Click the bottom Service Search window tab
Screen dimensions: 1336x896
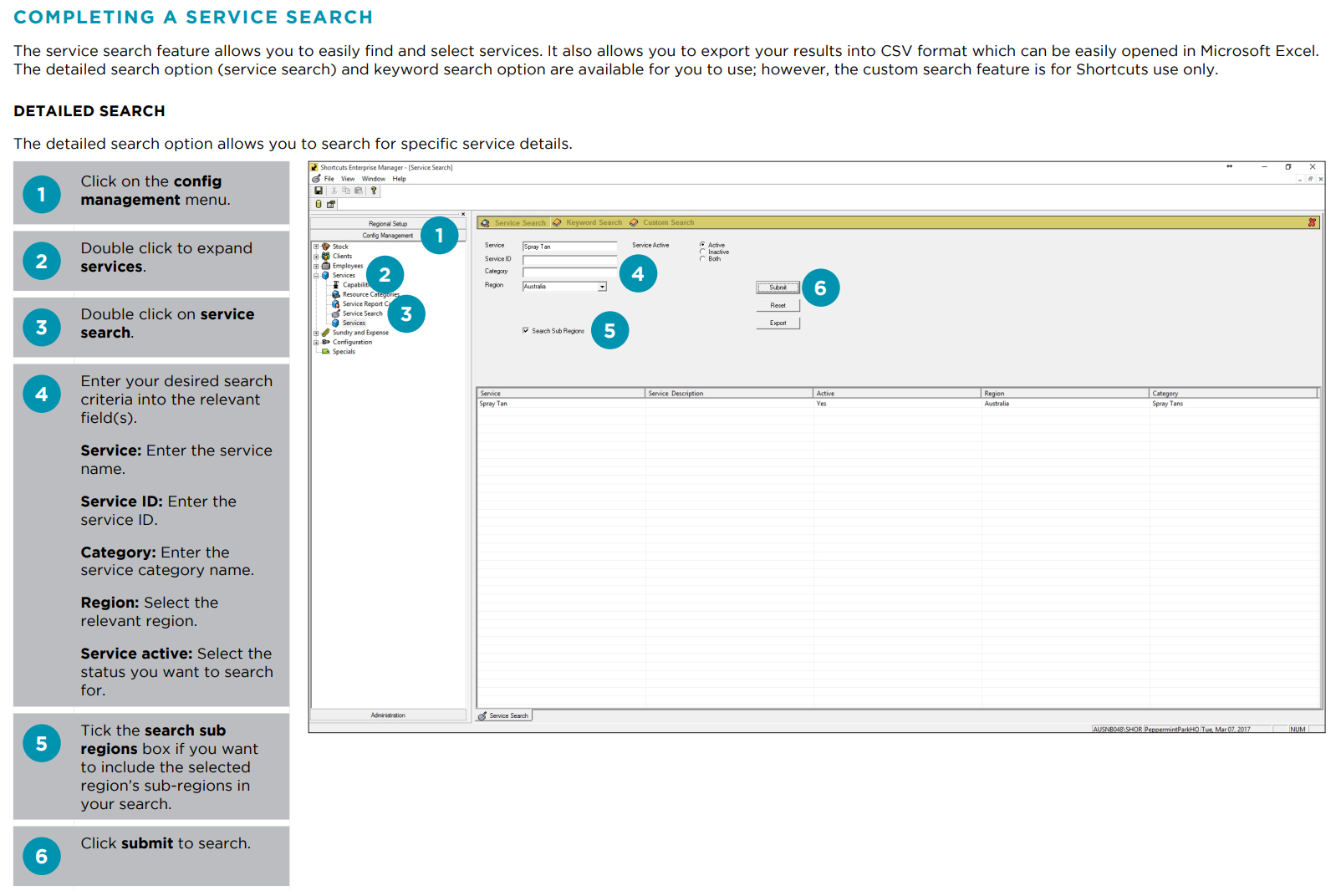504,716
